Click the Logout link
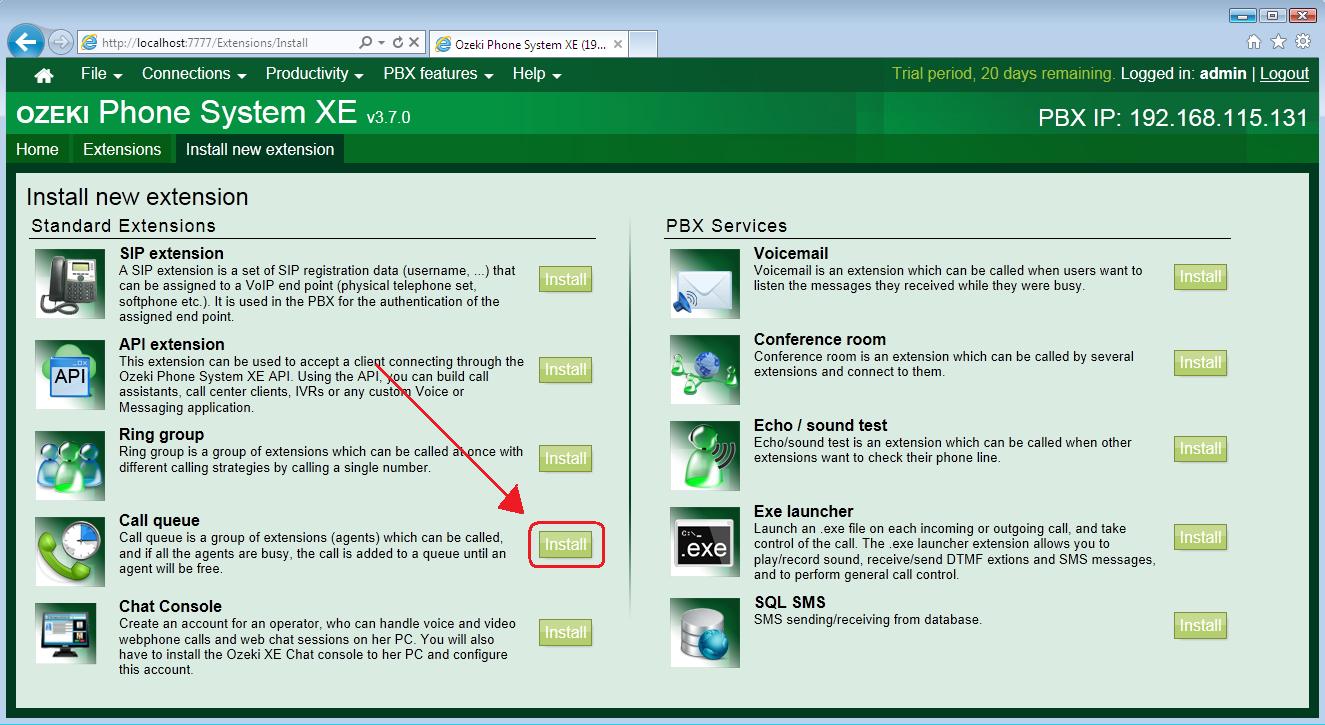Screen dimensions: 1325x725 coord(1284,73)
